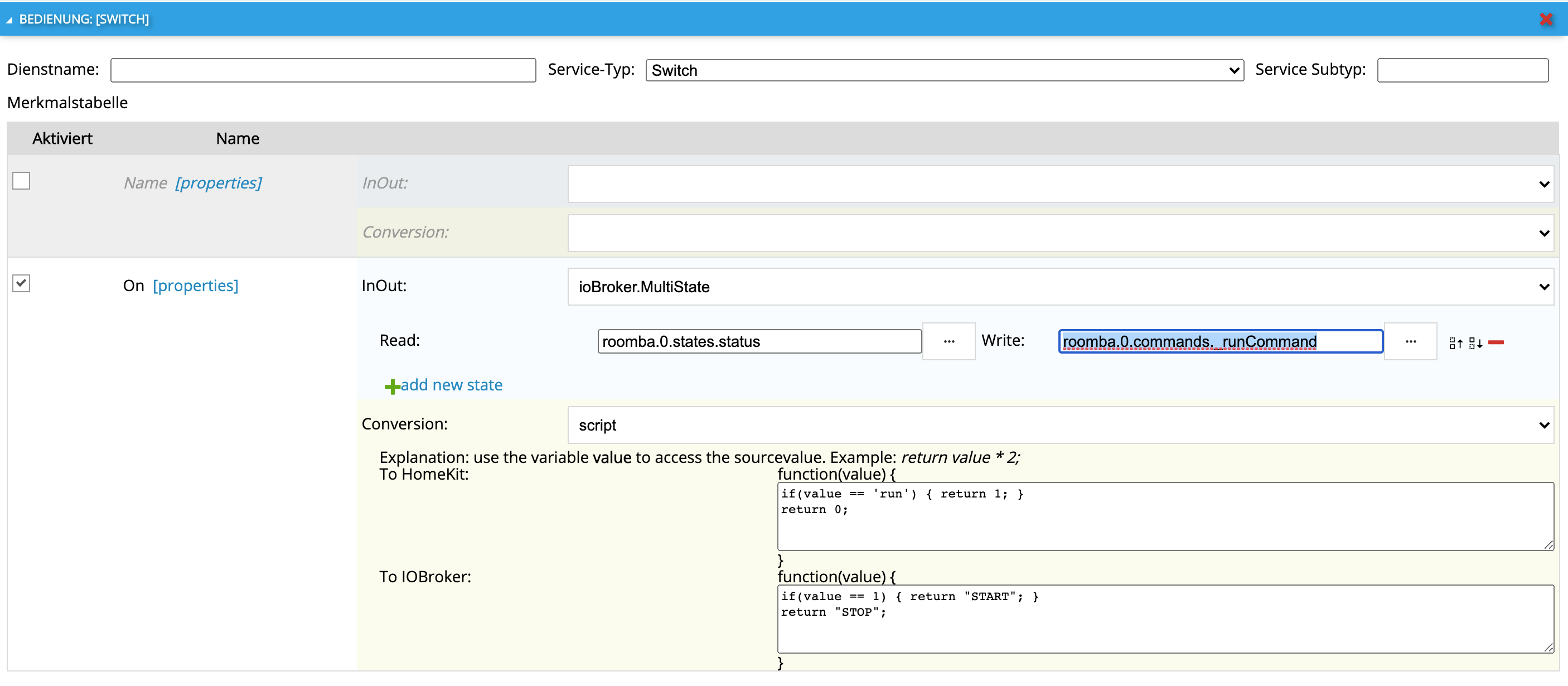
Task: Close the BEDIENUNG panel with red X
Action: (1546, 19)
